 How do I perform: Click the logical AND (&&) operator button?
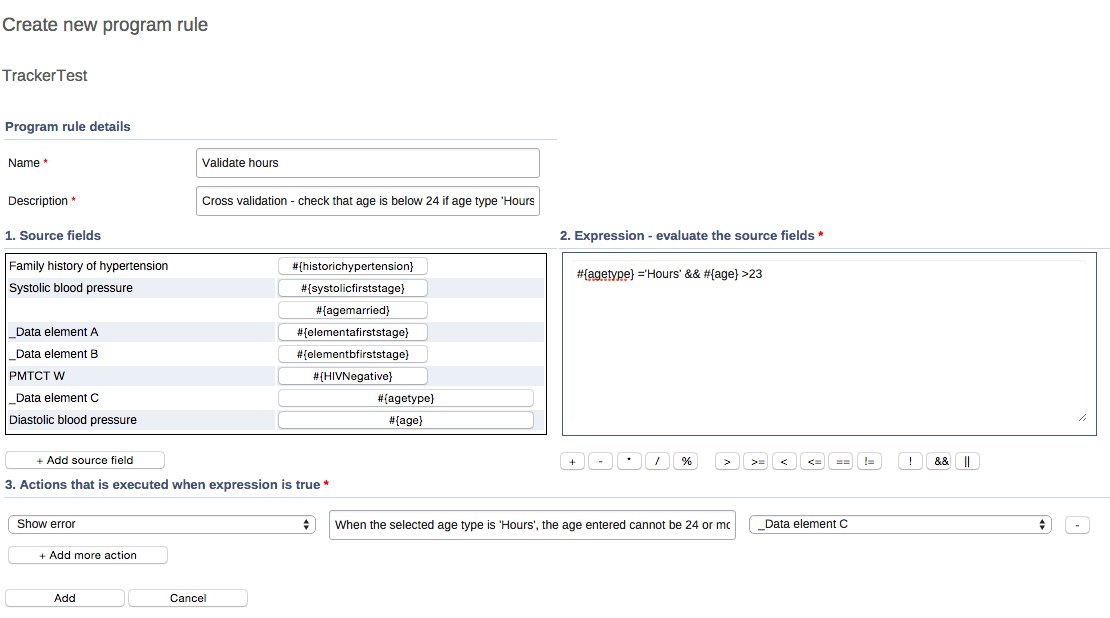(939, 461)
